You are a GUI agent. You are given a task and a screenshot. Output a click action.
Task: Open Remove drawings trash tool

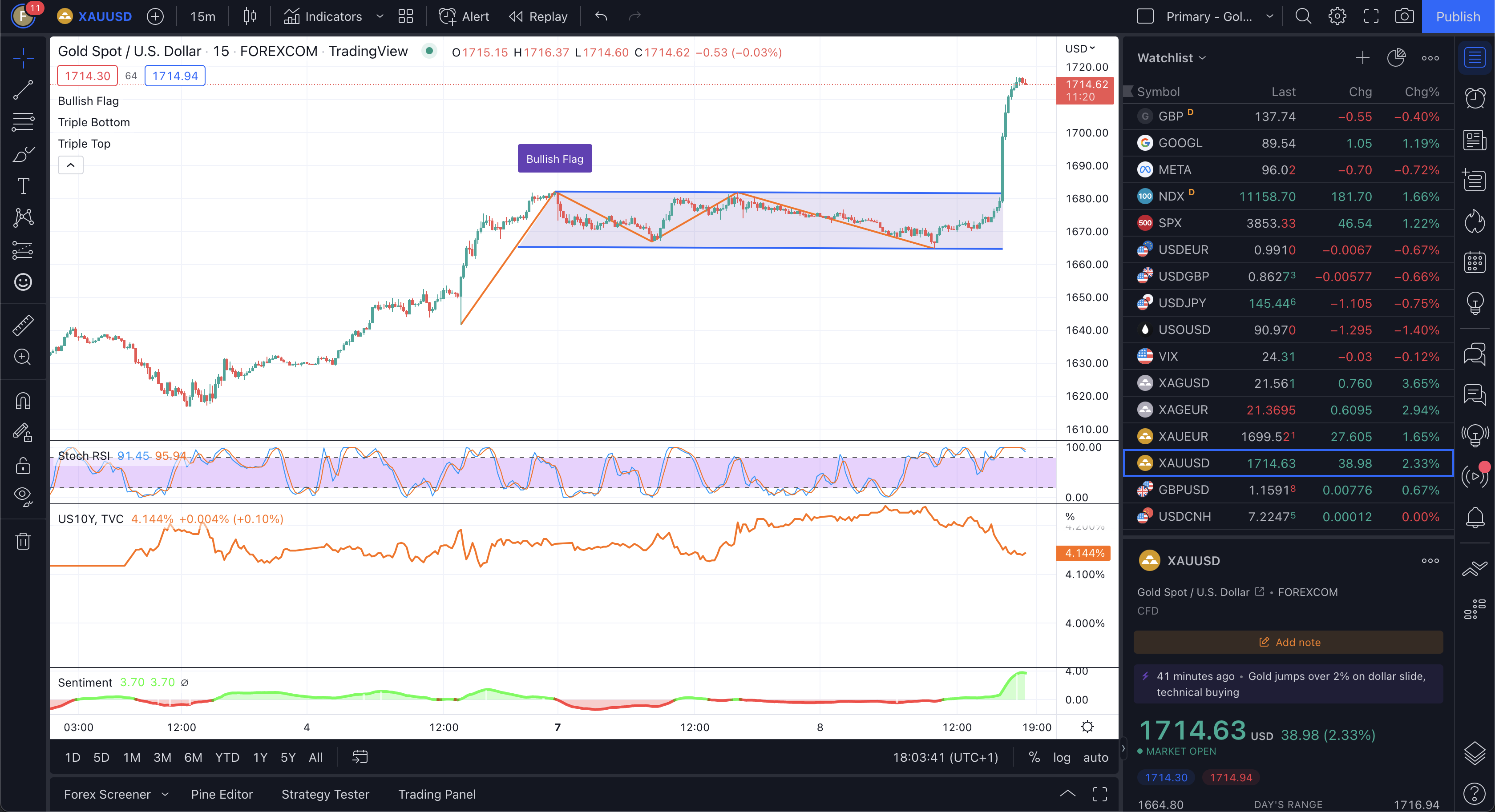[23, 540]
